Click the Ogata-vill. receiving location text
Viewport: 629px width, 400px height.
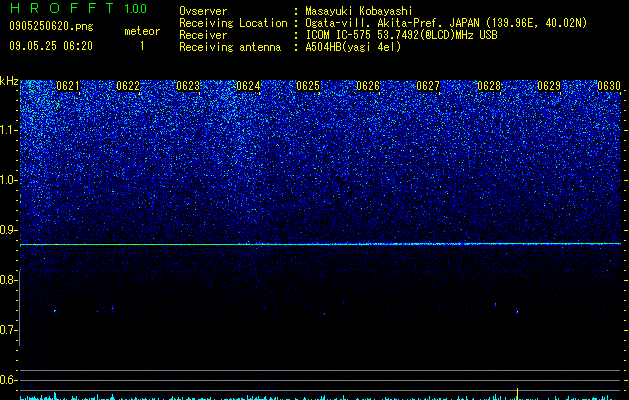[446, 23]
